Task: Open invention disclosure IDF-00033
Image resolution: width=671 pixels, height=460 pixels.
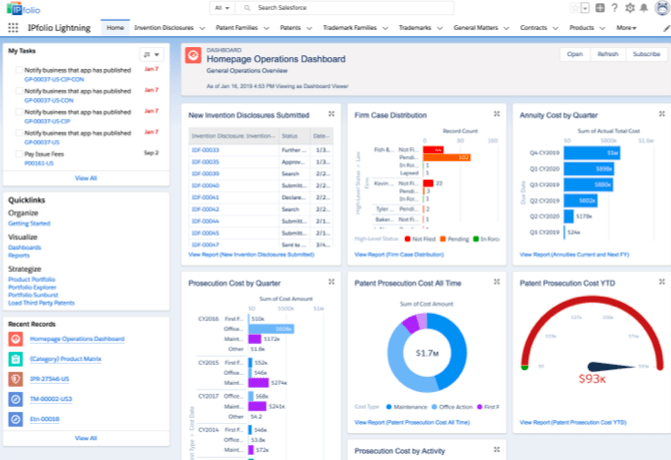Action: (x=205, y=150)
